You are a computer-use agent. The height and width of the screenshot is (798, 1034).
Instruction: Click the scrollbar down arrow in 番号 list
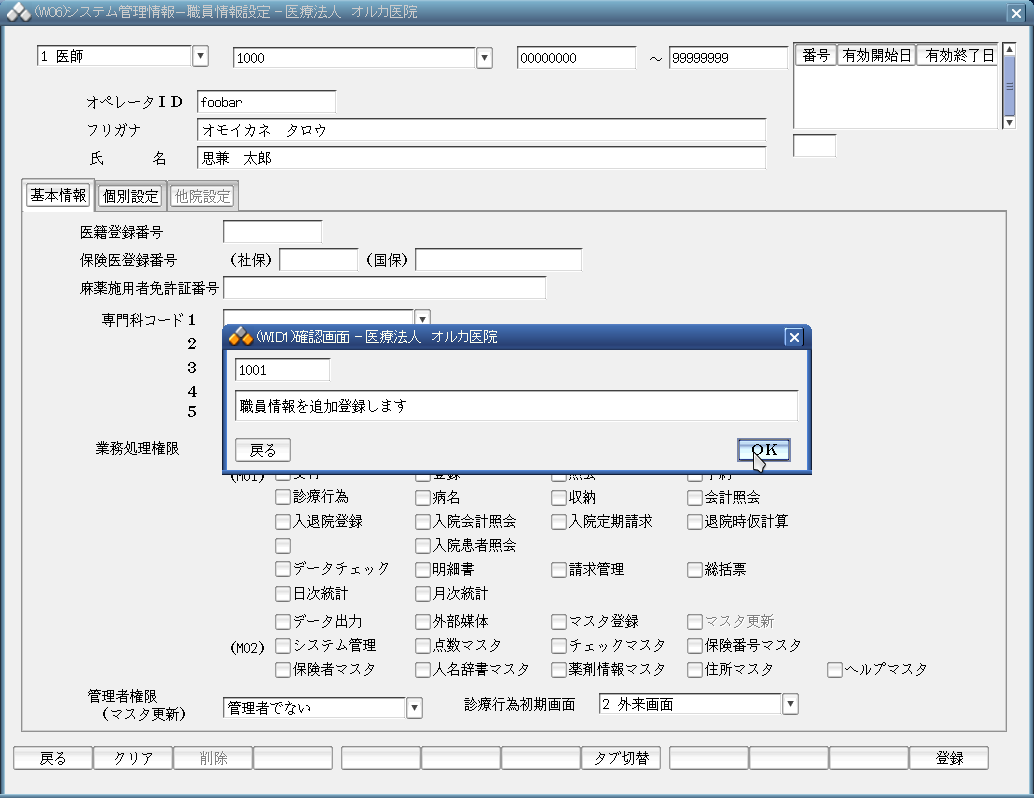1008,122
